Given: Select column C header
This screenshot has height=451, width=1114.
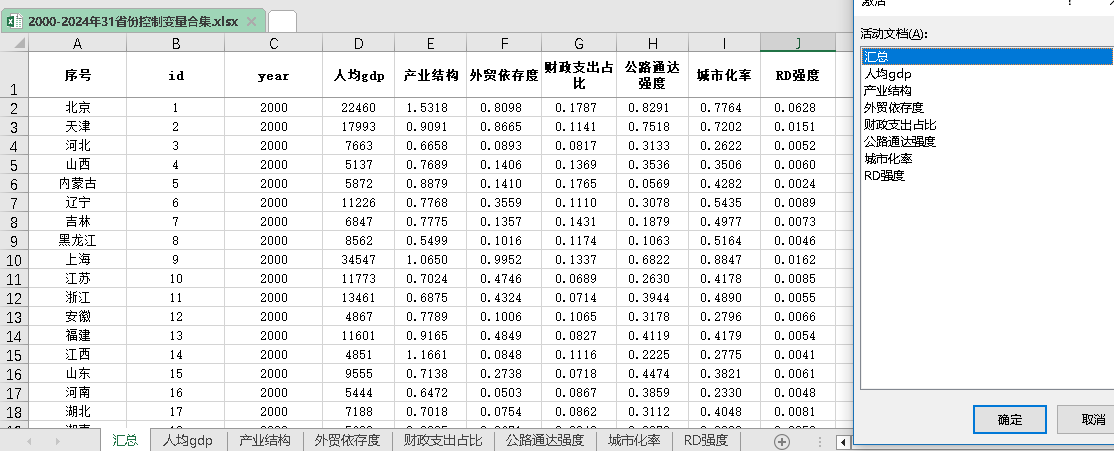Looking at the screenshot, I should [274, 43].
